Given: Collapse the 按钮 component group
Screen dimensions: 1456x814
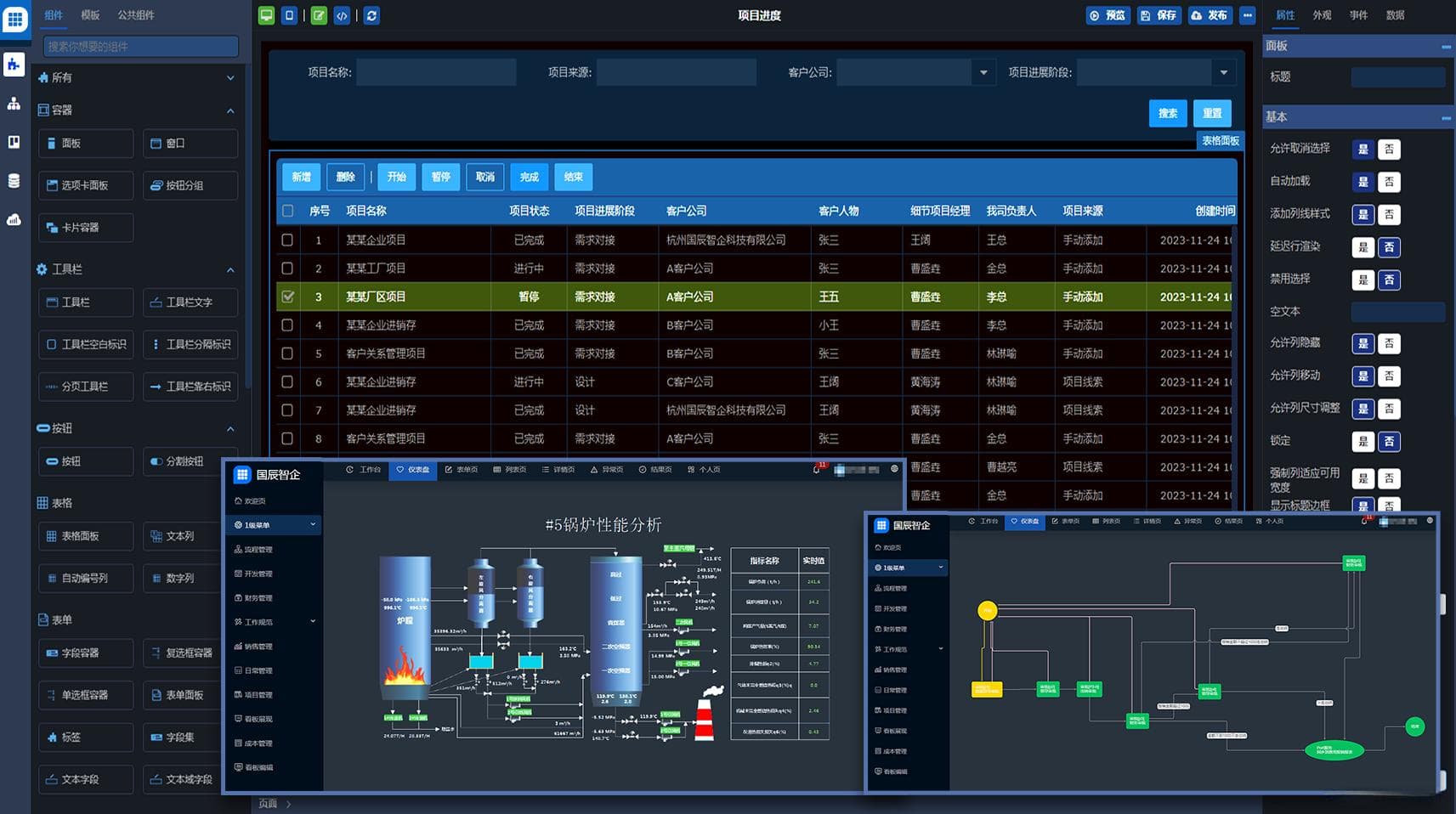Looking at the screenshot, I should tap(230, 428).
